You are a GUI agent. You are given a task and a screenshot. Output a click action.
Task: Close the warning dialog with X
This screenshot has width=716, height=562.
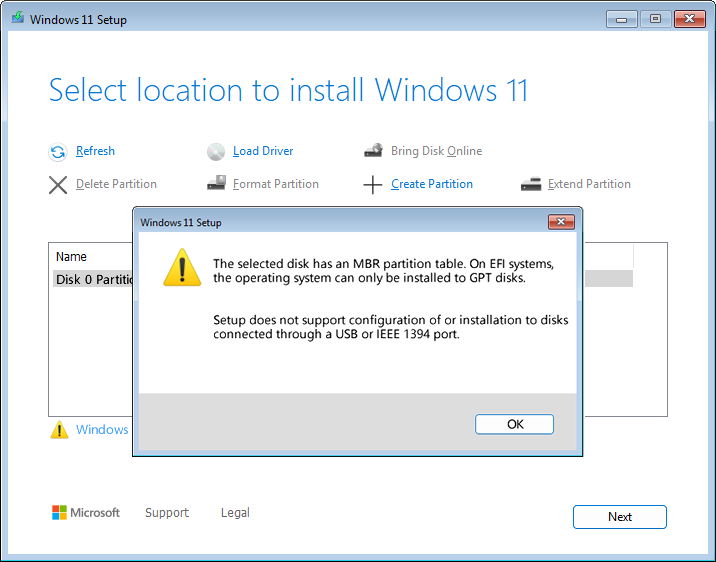point(561,222)
